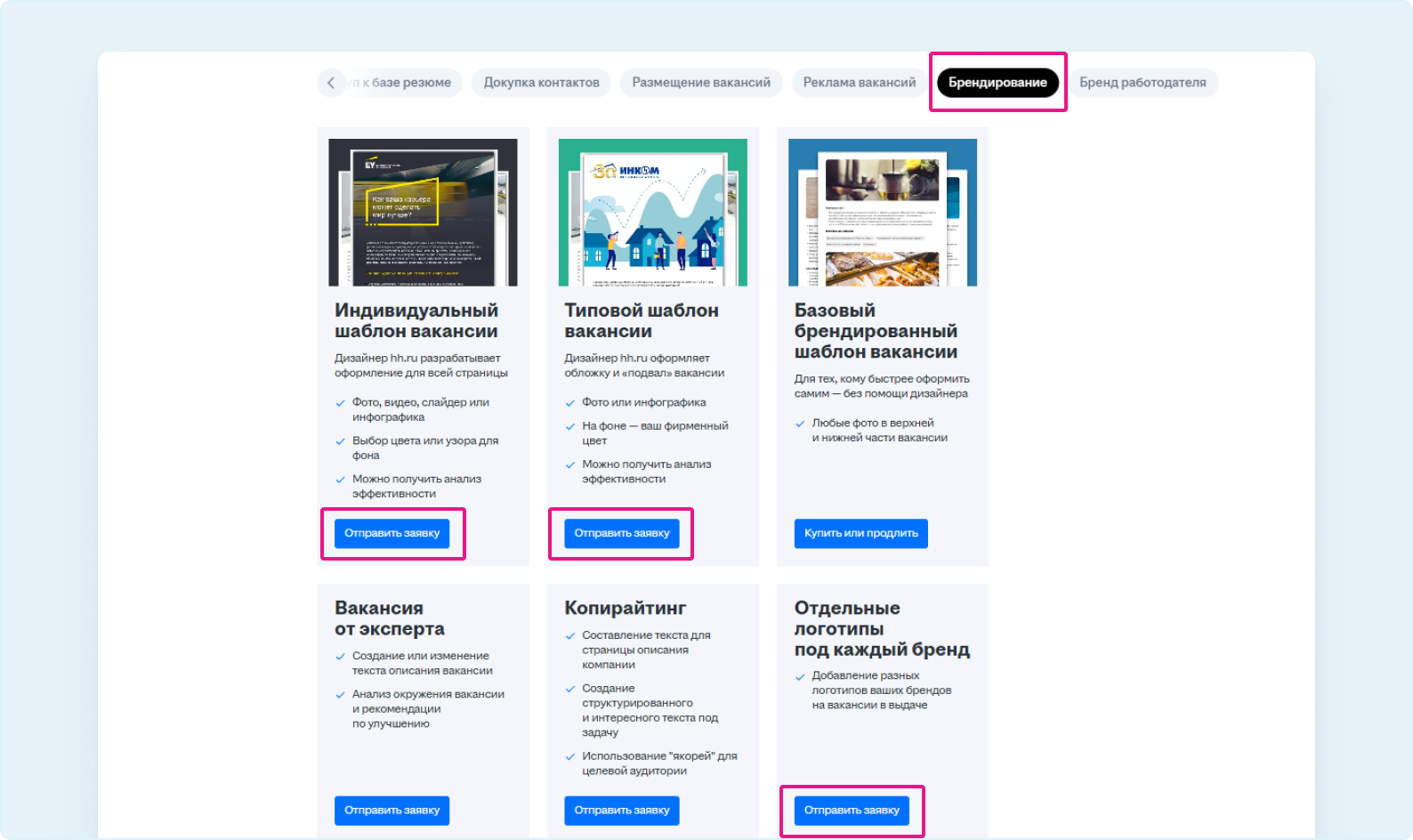Screen dimensions: 1413x840
Task: Open the Размещение вакансий tab
Action: [x=701, y=83]
